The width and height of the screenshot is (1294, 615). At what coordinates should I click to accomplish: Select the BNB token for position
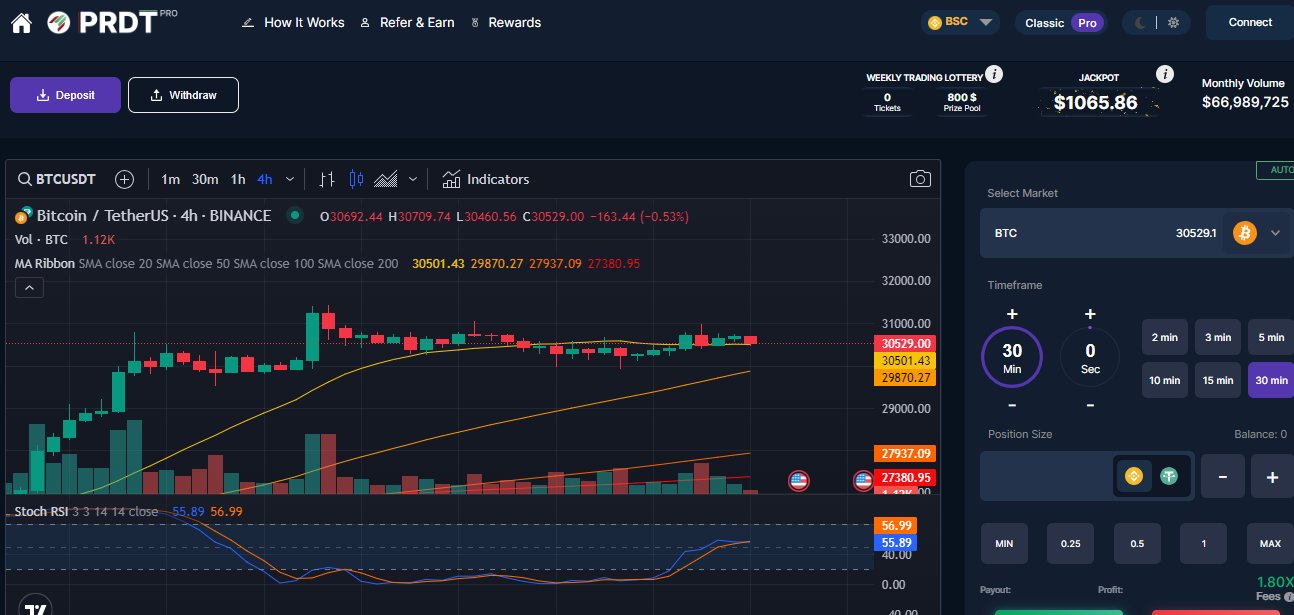[1134, 477]
